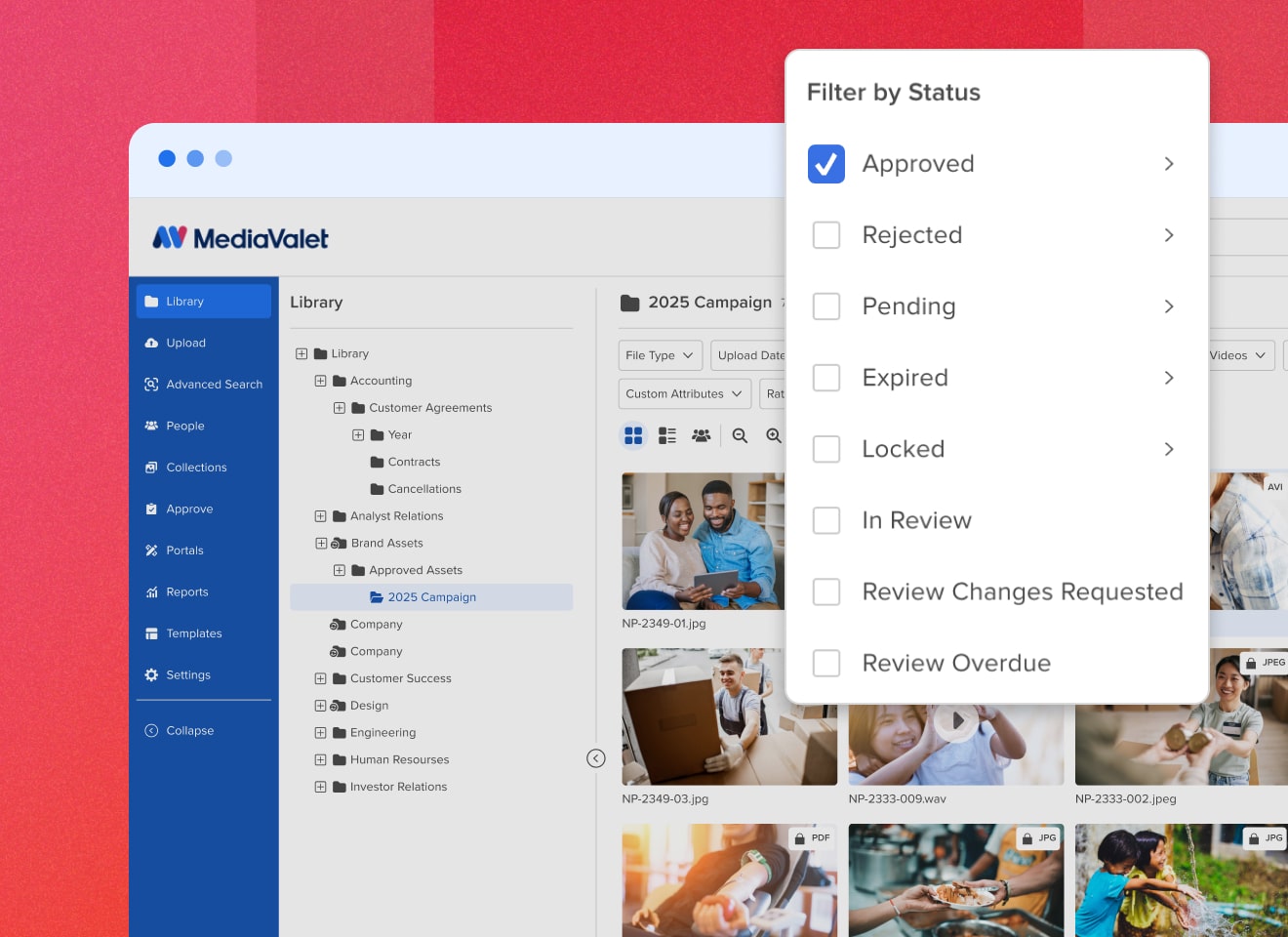Select the grid view icon
Image resolution: width=1288 pixels, height=937 pixels.
[633, 435]
